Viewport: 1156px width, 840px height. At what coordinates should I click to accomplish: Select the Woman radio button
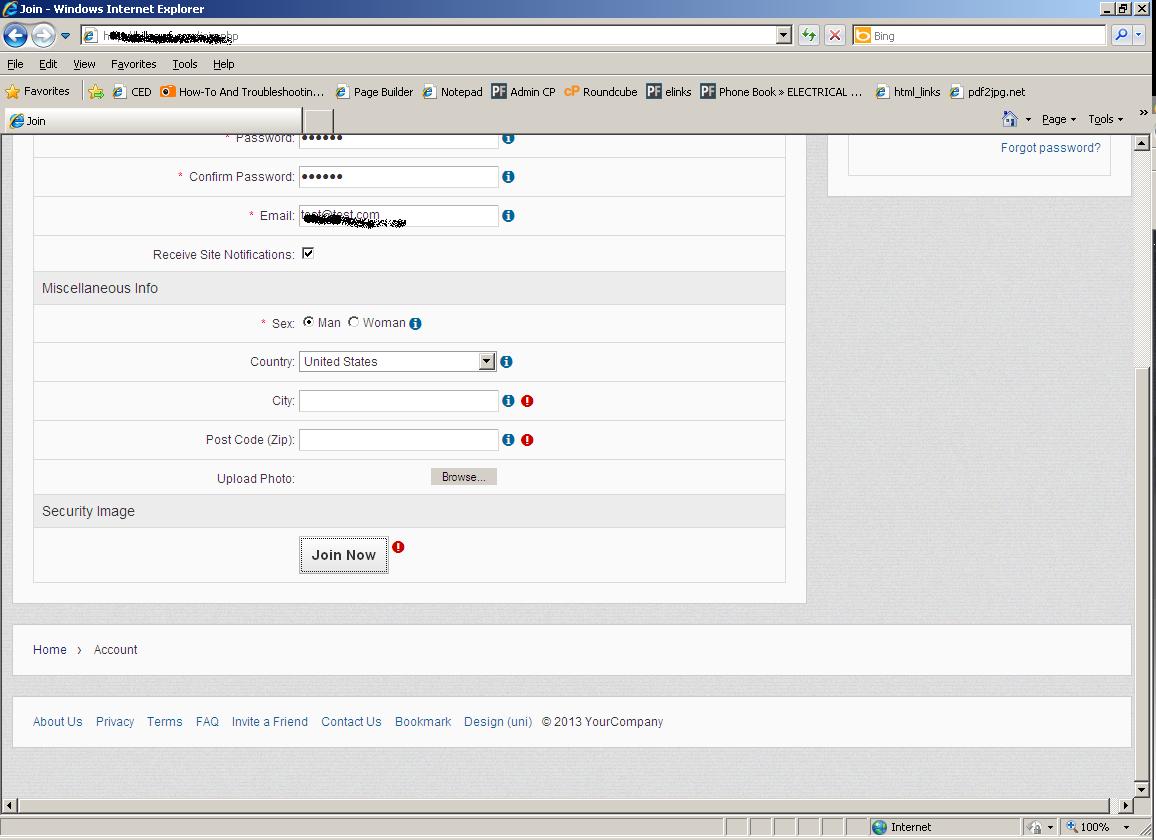click(353, 322)
